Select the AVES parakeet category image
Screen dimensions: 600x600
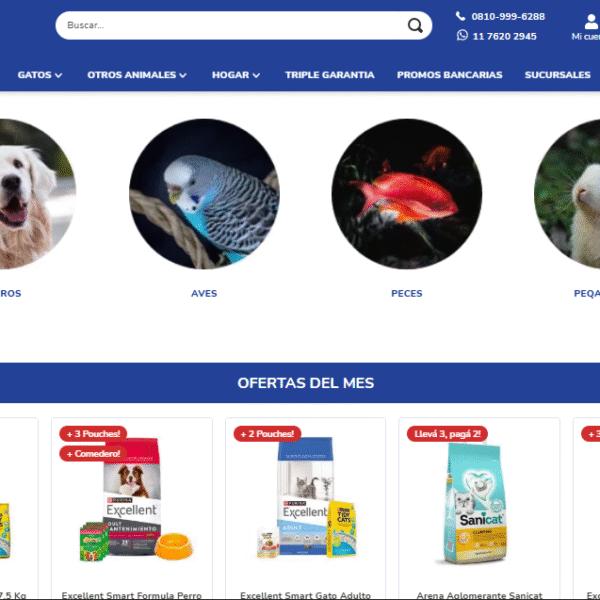(x=204, y=194)
